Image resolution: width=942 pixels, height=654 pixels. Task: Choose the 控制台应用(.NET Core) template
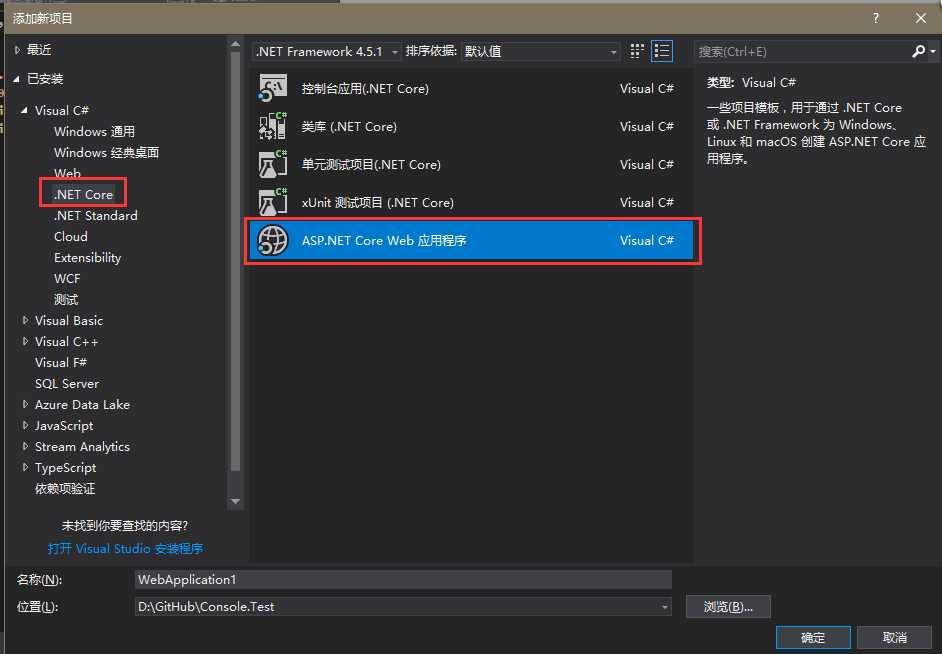[469, 88]
